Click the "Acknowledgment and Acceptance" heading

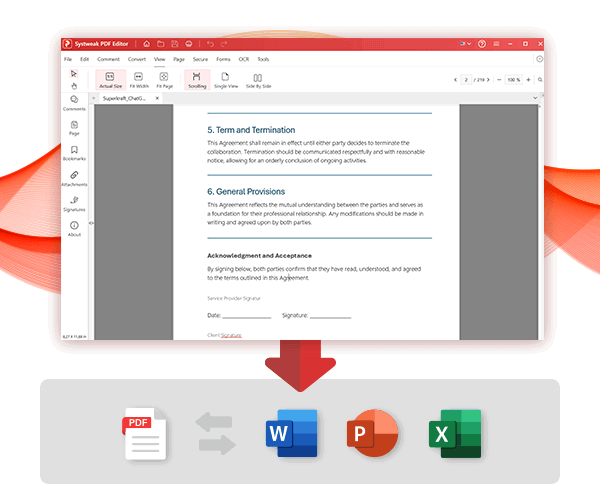click(259, 256)
